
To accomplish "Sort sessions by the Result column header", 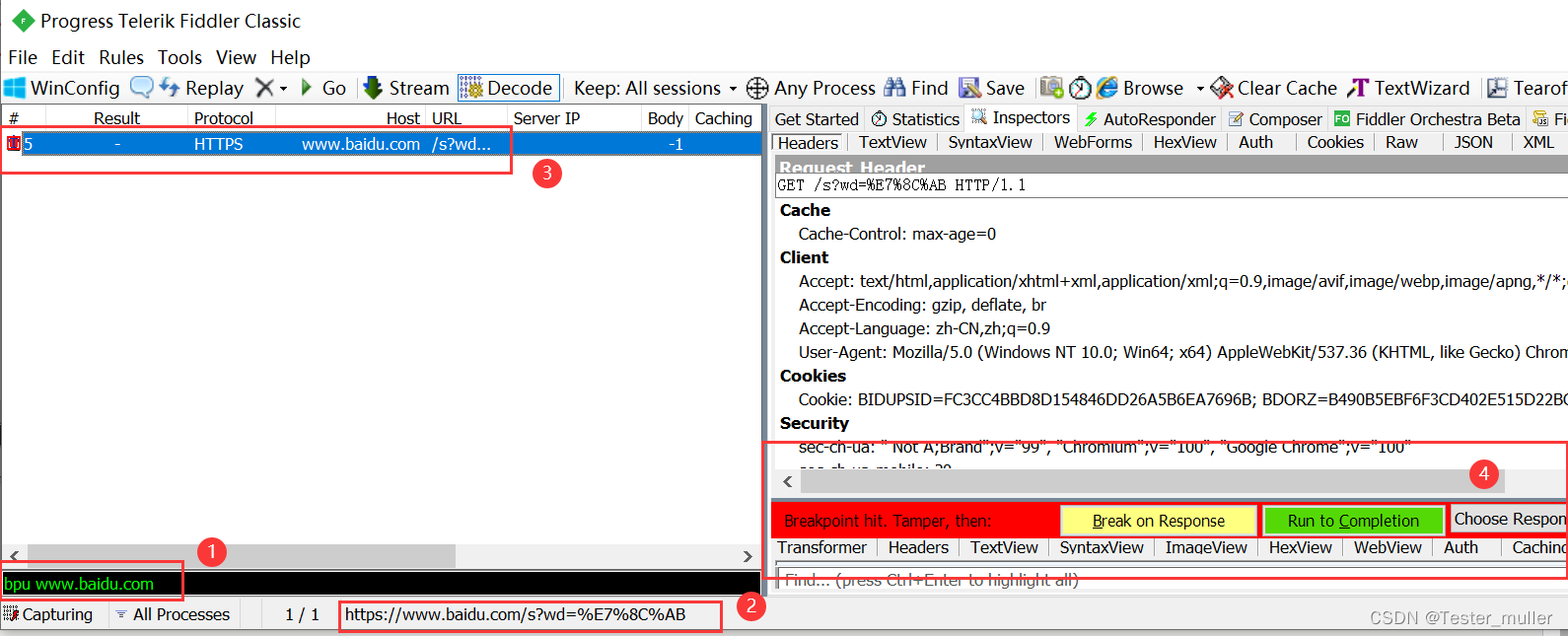I will coord(116,118).
